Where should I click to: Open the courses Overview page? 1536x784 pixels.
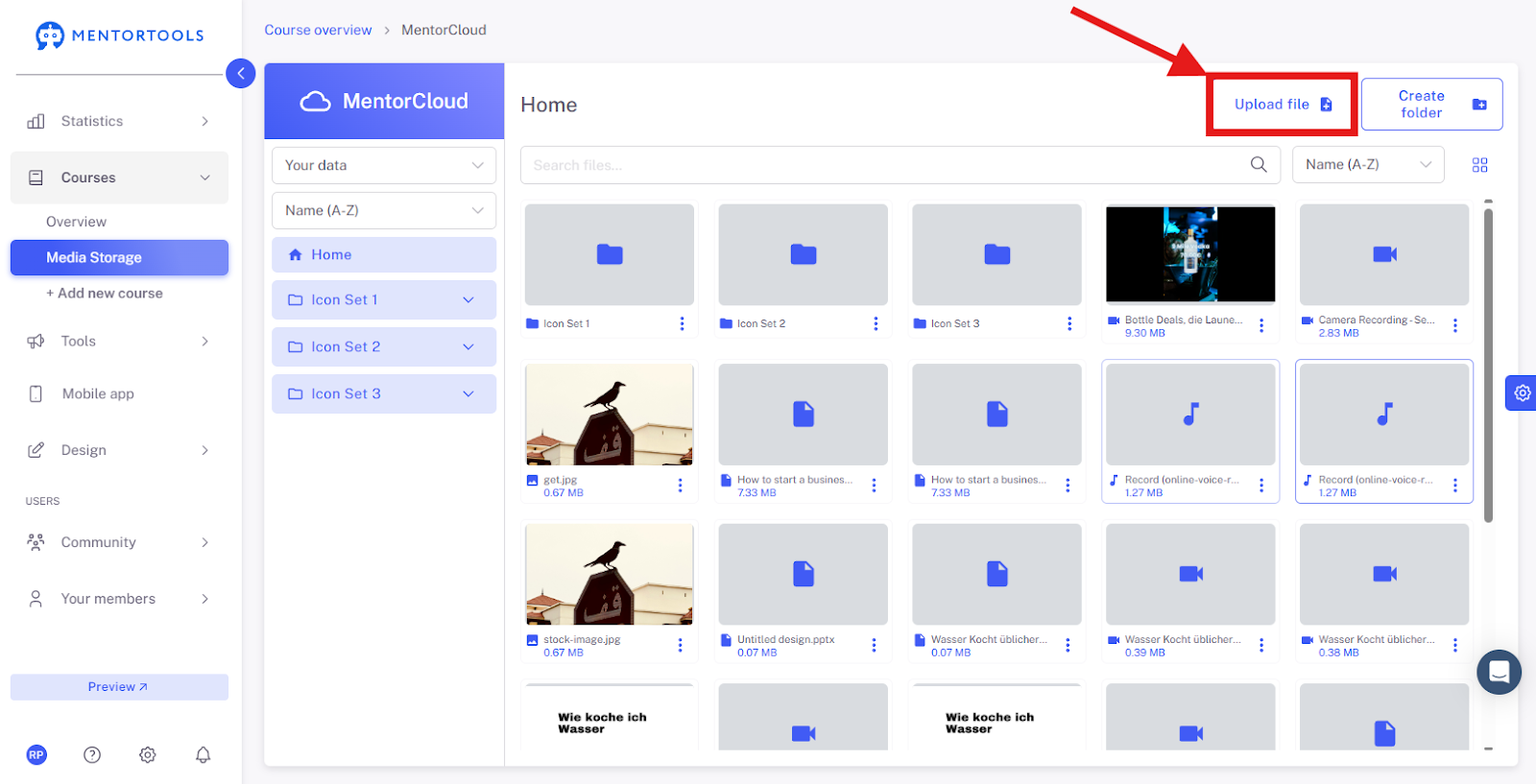[76, 222]
